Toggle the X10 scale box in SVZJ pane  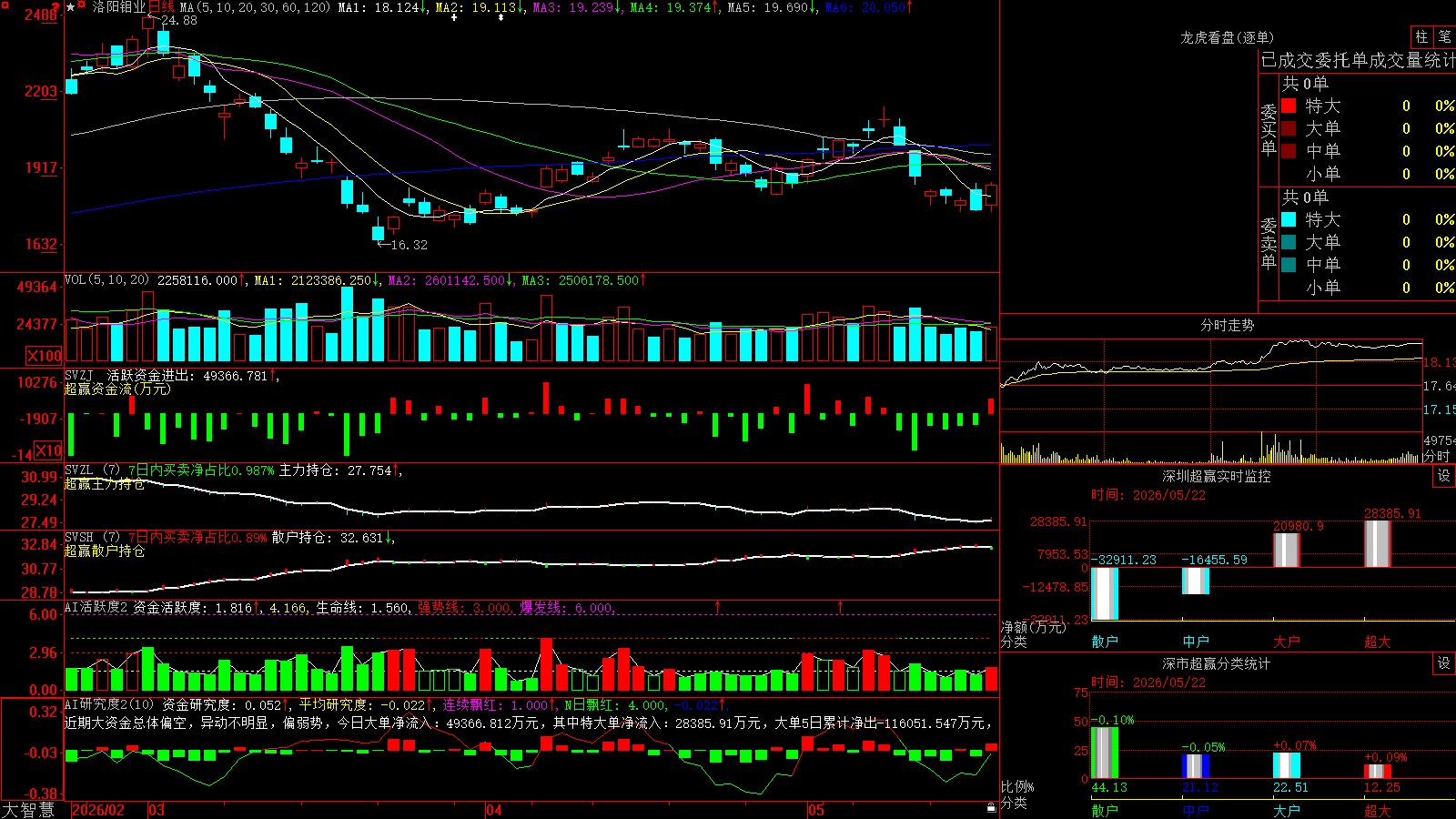pos(48,450)
